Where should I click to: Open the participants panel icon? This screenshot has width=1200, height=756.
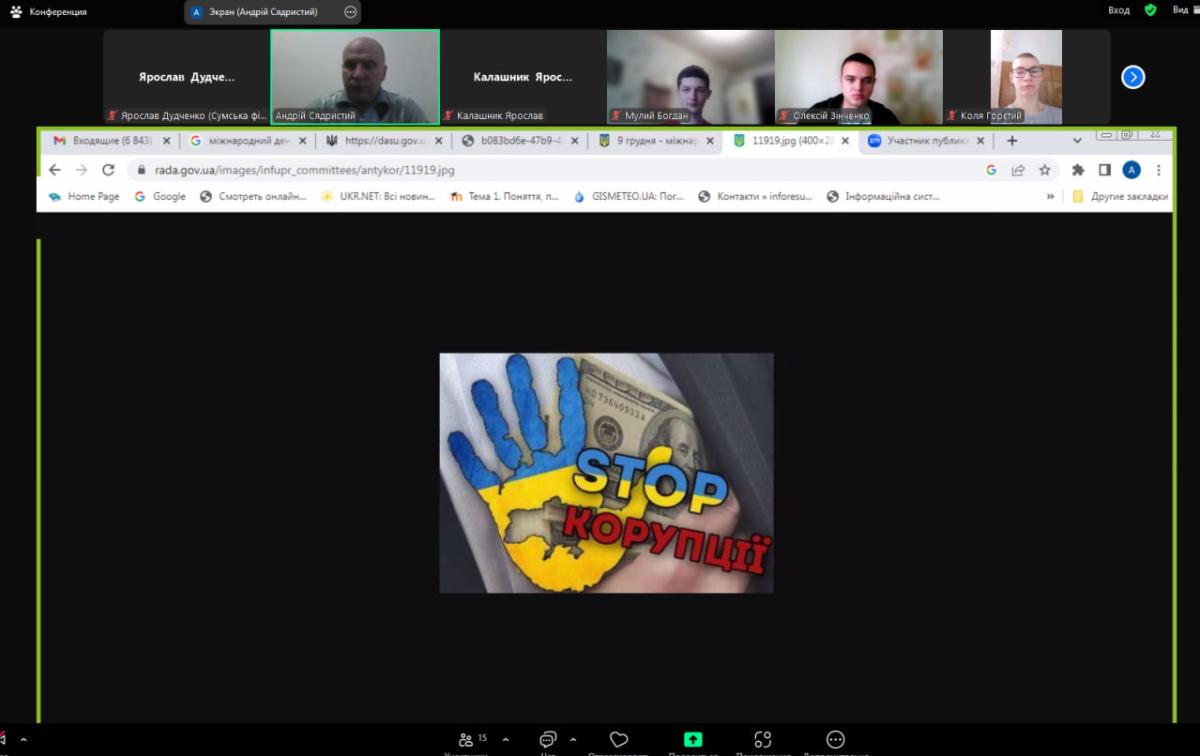(465, 740)
